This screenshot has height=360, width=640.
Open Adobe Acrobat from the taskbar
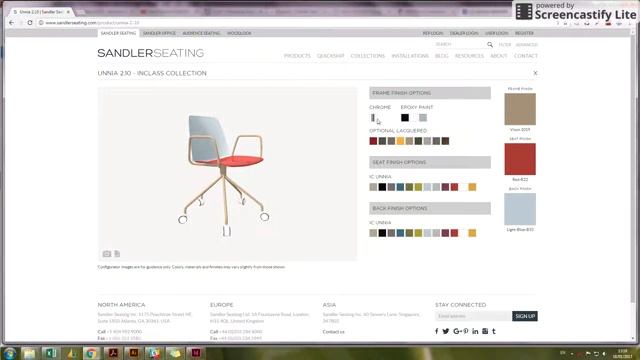[x=113, y=353]
